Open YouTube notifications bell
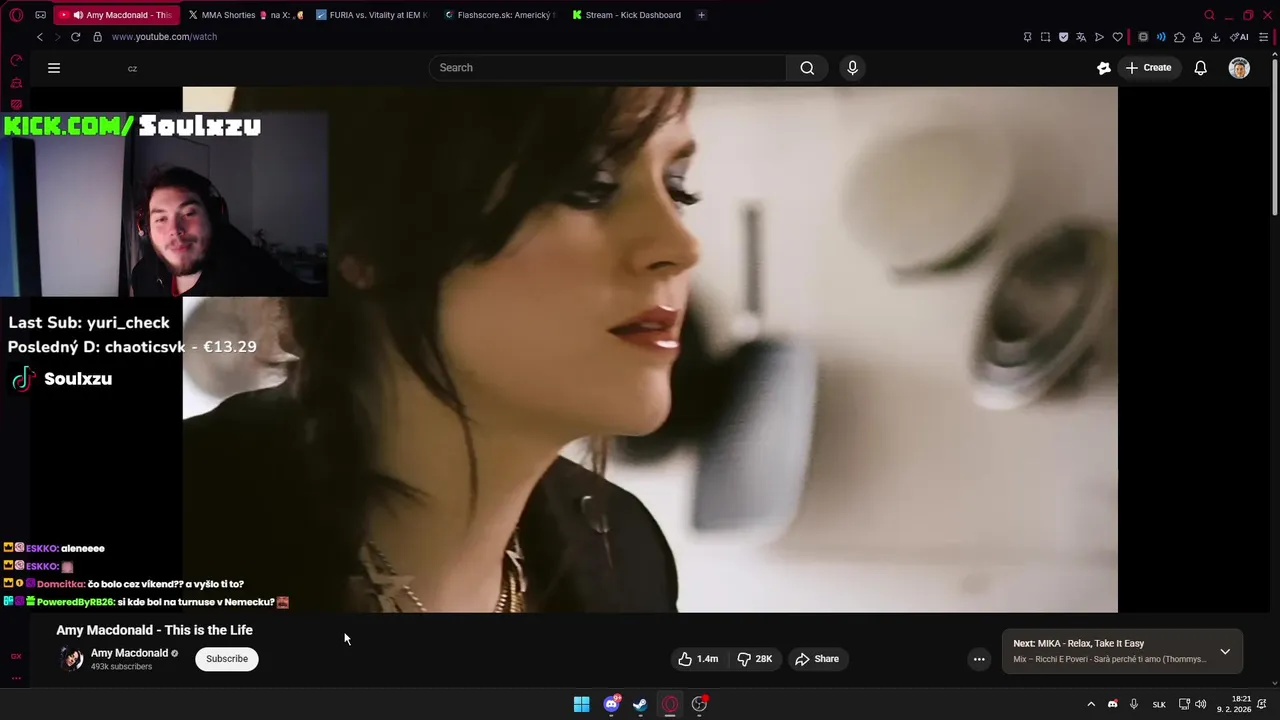Viewport: 1280px width, 720px height. 1200,68
